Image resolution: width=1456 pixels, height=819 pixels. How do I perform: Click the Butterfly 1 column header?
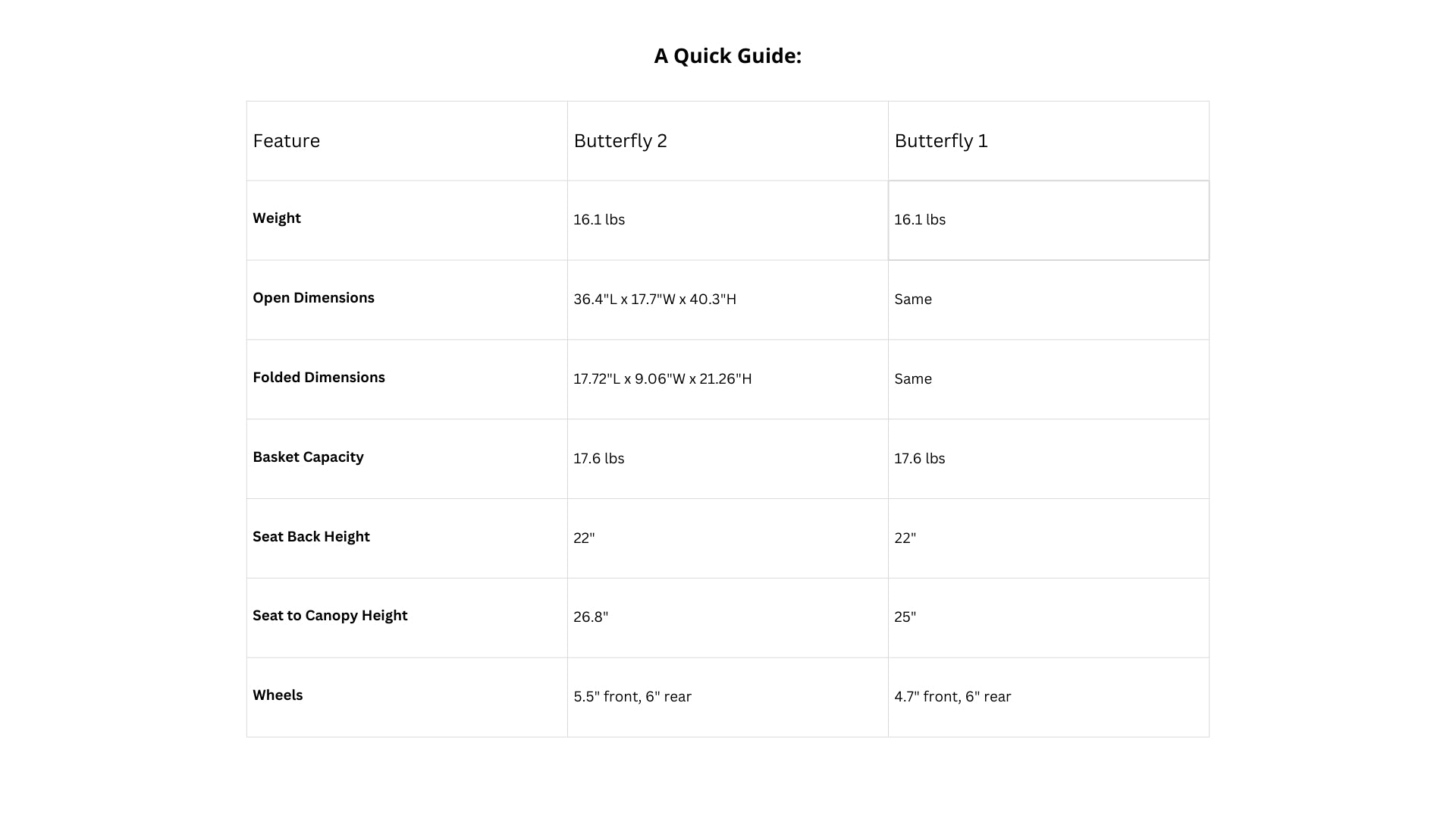[x=940, y=141]
